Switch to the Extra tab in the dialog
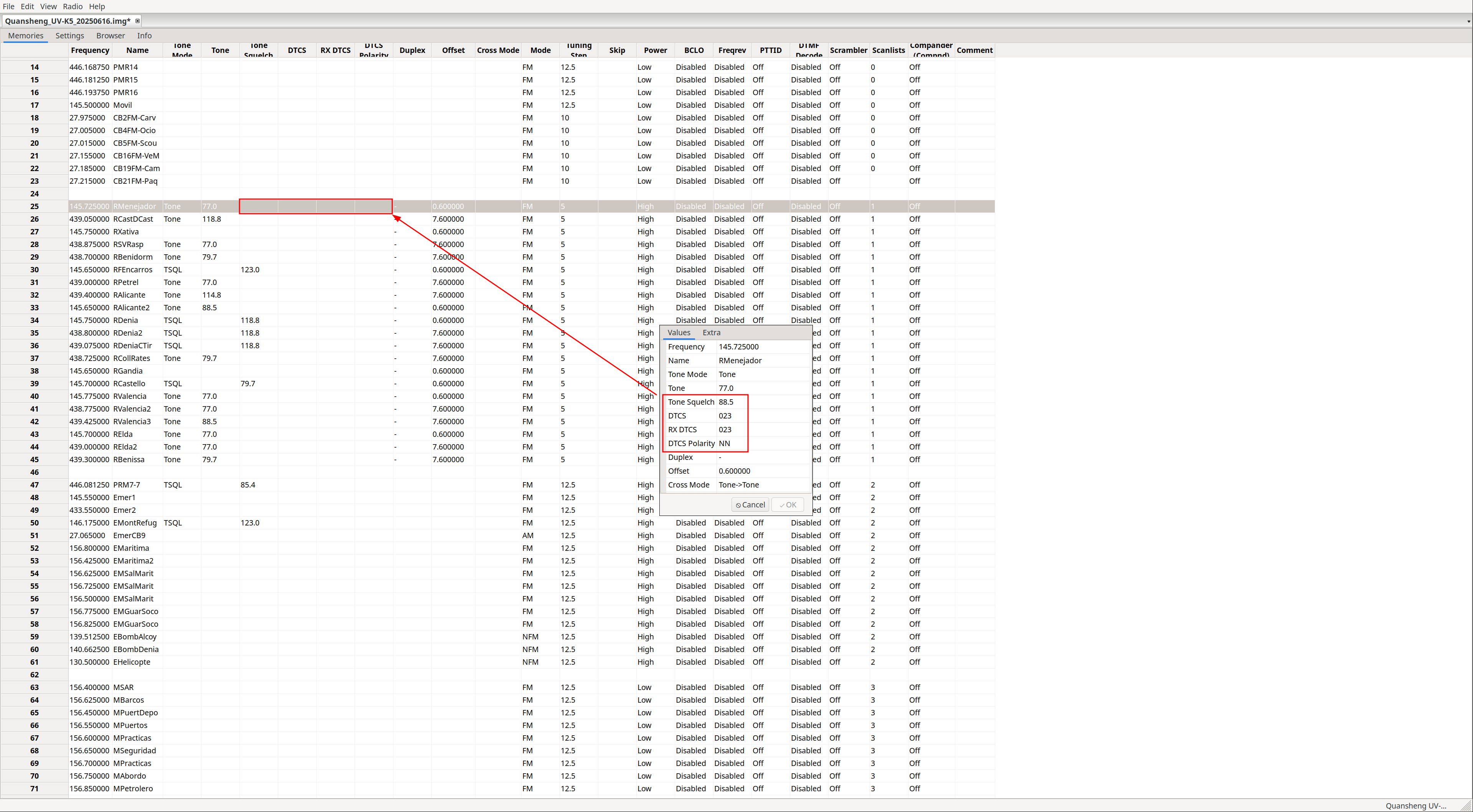This screenshot has width=1473, height=812. (711, 333)
